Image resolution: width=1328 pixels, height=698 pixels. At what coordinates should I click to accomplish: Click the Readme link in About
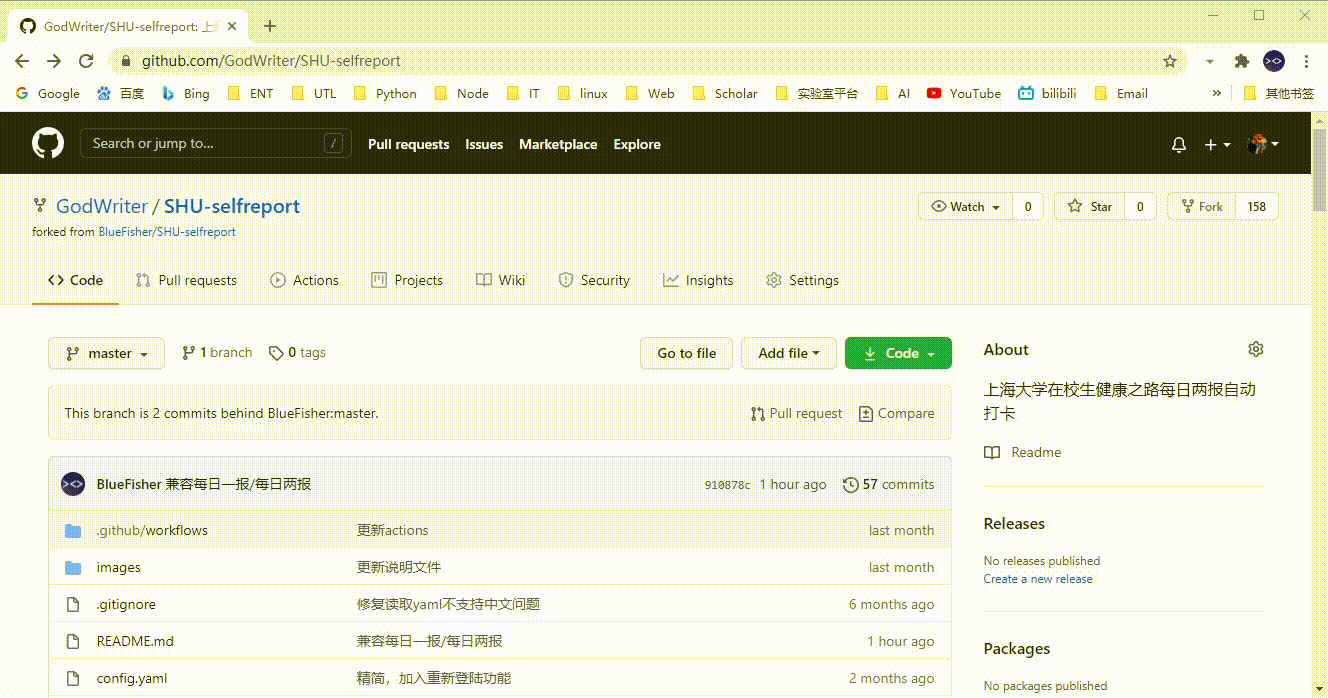point(1023,452)
